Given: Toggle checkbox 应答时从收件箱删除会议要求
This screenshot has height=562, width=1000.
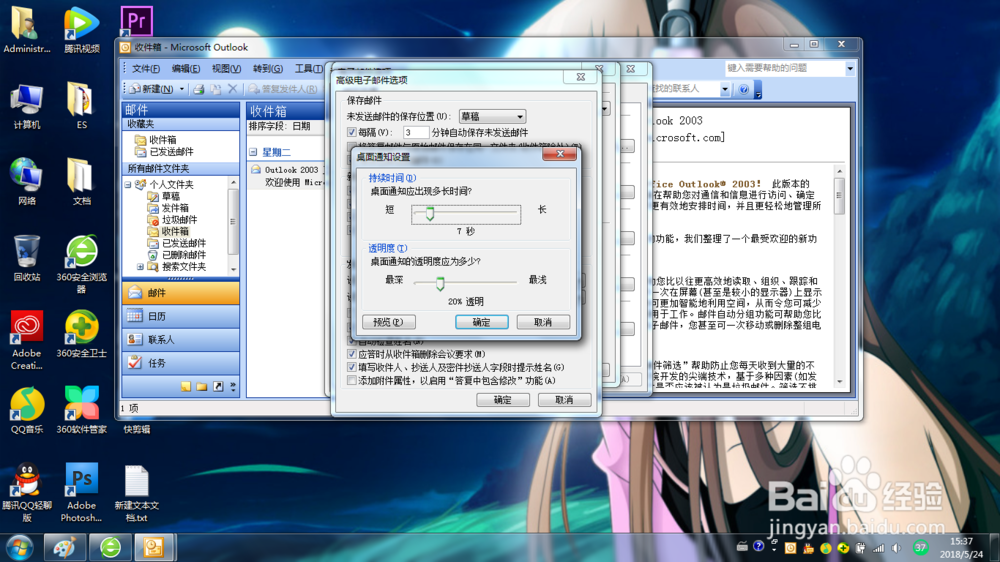Looking at the screenshot, I should click(x=351, y=354).
